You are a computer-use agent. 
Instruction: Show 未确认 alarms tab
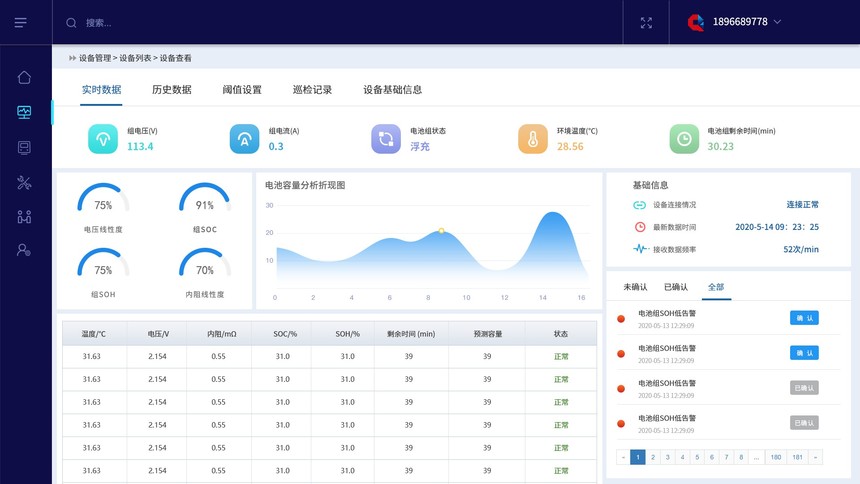(x=635, y=287)
